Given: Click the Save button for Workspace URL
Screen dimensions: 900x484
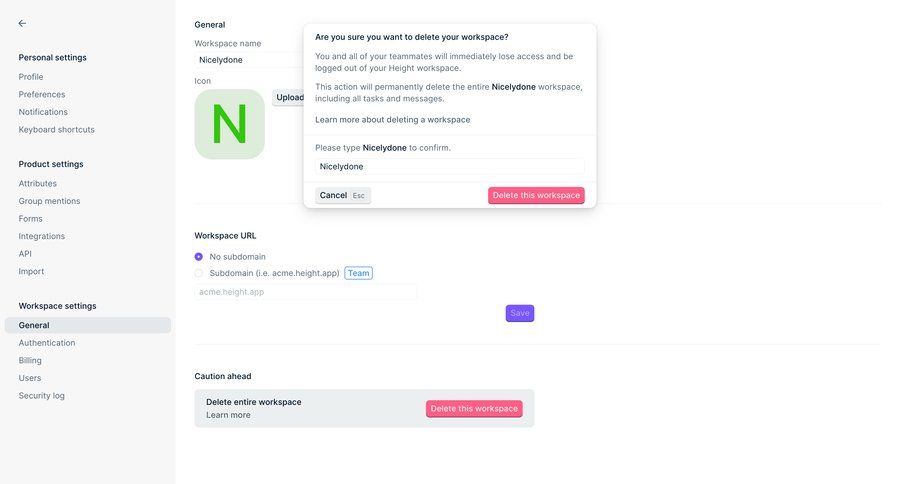Looking at the screenshot, I should click(520, 313).
